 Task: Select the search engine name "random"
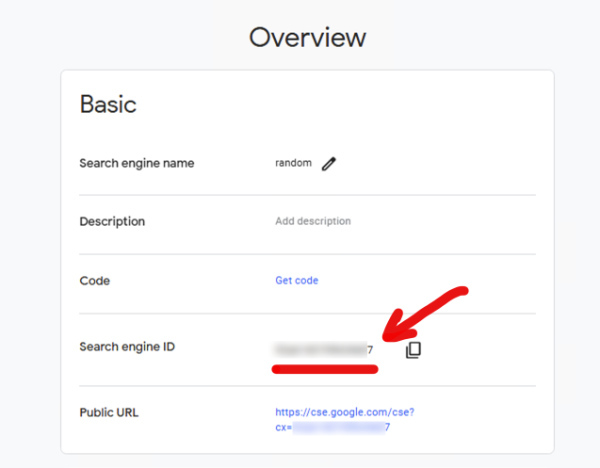click(294, 163)
